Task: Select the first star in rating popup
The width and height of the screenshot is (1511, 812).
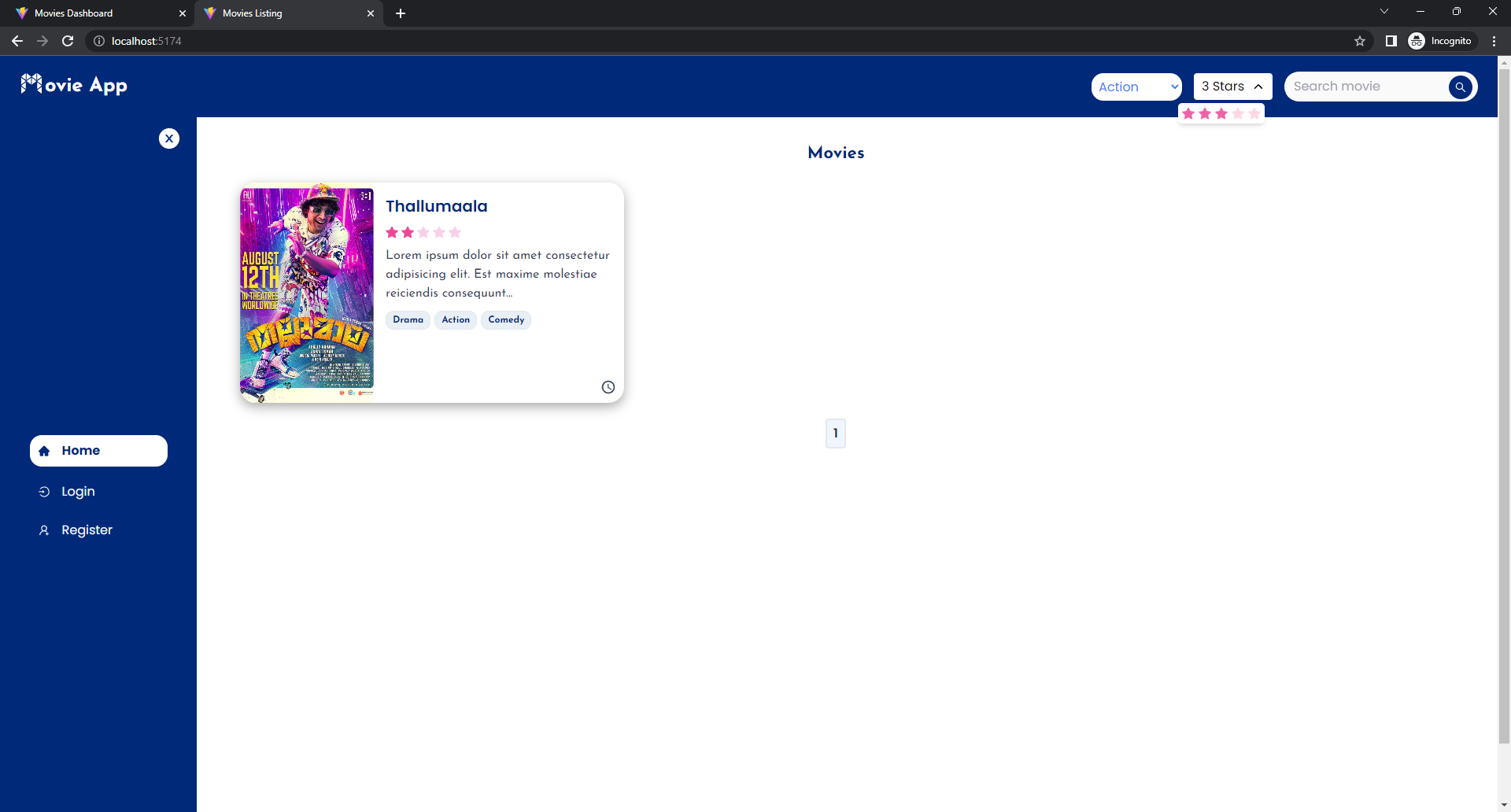Action: 1188,113
